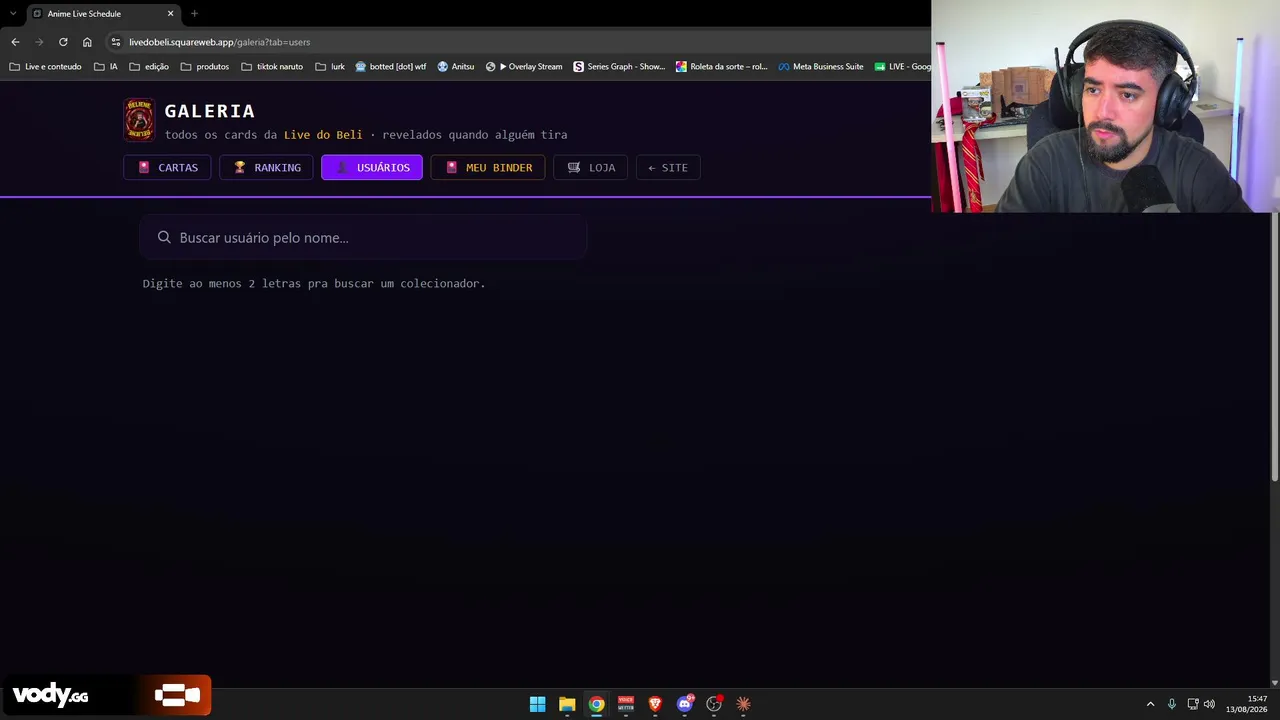Click the browser home icon
1280x720 pixels.
[x=87, y=42]
